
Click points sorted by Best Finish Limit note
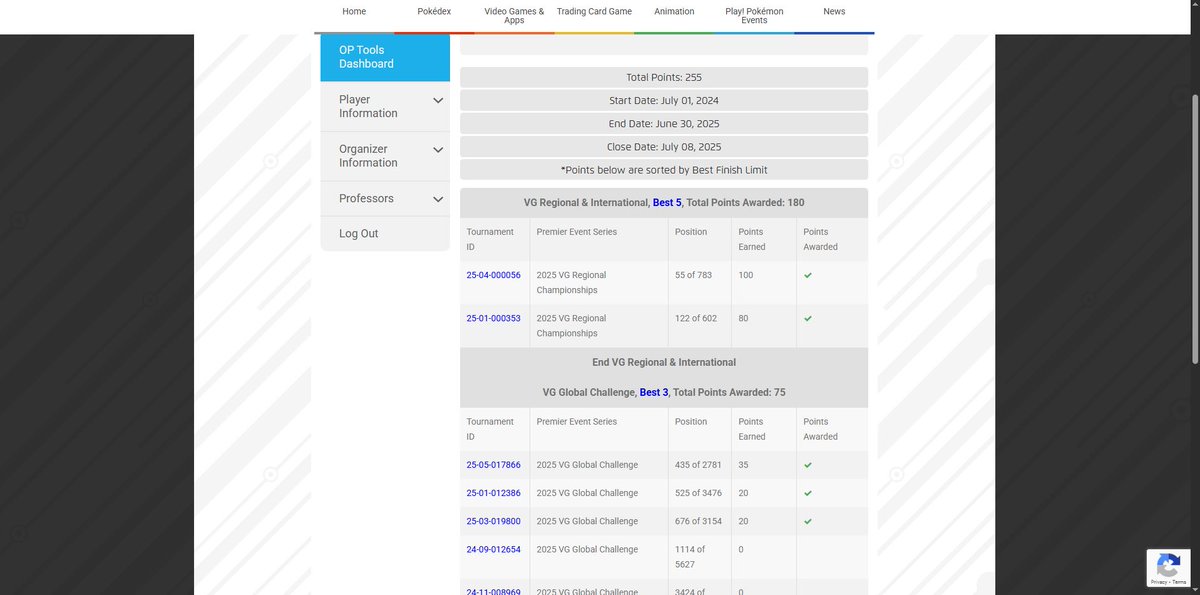pos(664,170)
